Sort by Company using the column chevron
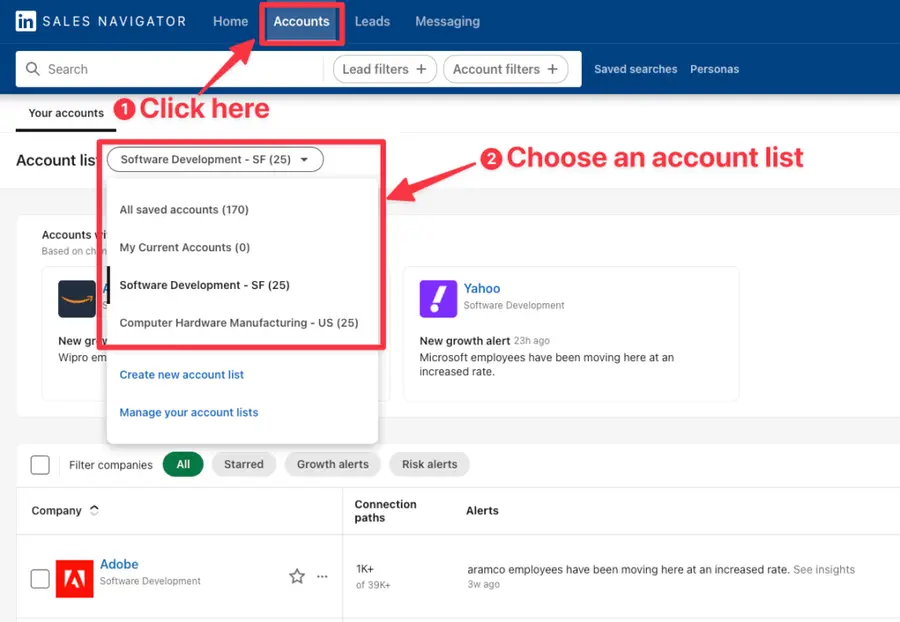The width and height of the screenshot is (900, 622). tap(93, 509)
